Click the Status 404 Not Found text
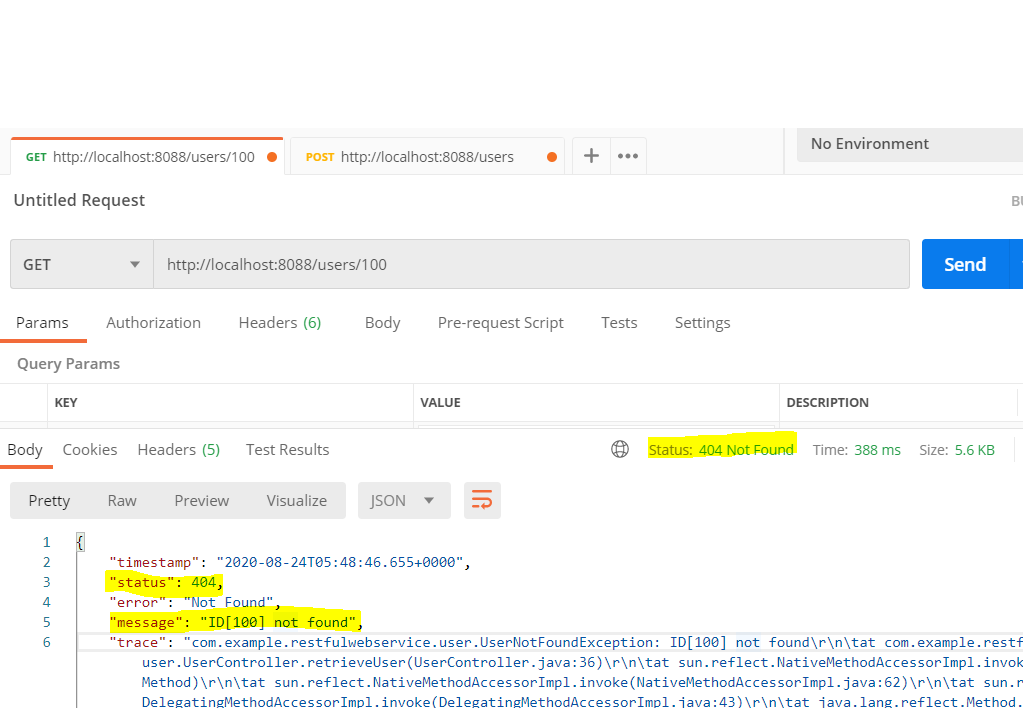This screenshot has height=708, width=1023. [x=721, y=449]
